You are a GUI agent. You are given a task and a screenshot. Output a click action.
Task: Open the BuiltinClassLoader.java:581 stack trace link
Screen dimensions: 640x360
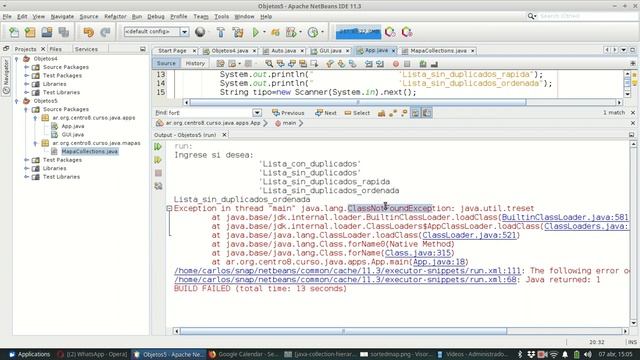565,218
